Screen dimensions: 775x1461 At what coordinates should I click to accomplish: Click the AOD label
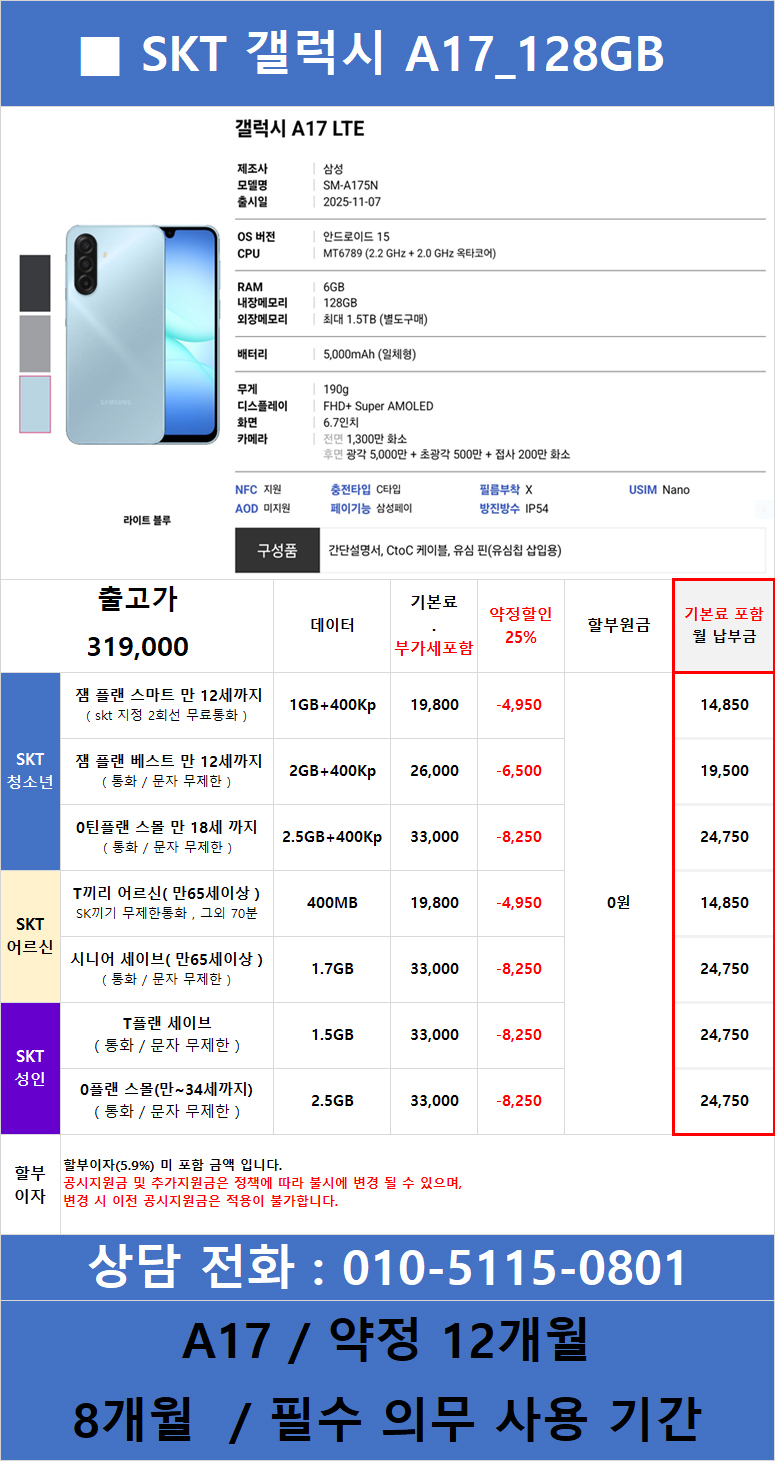pyautogui.click(x=246, y=509)
